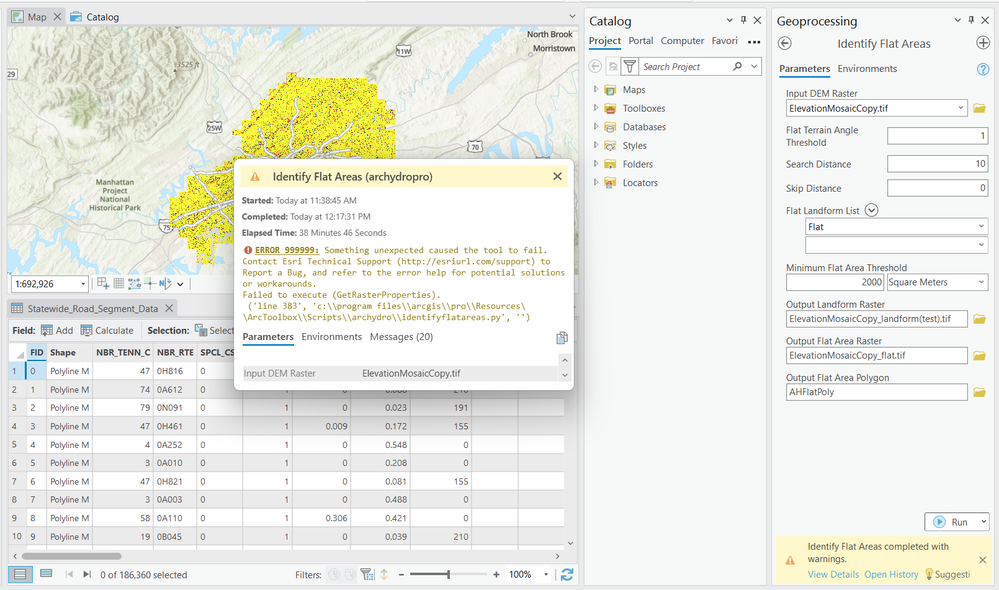Viewport: 999px width, 590px height.
Task: Expand the Maps node in the Catalog
Action: (x=596, y=89)
